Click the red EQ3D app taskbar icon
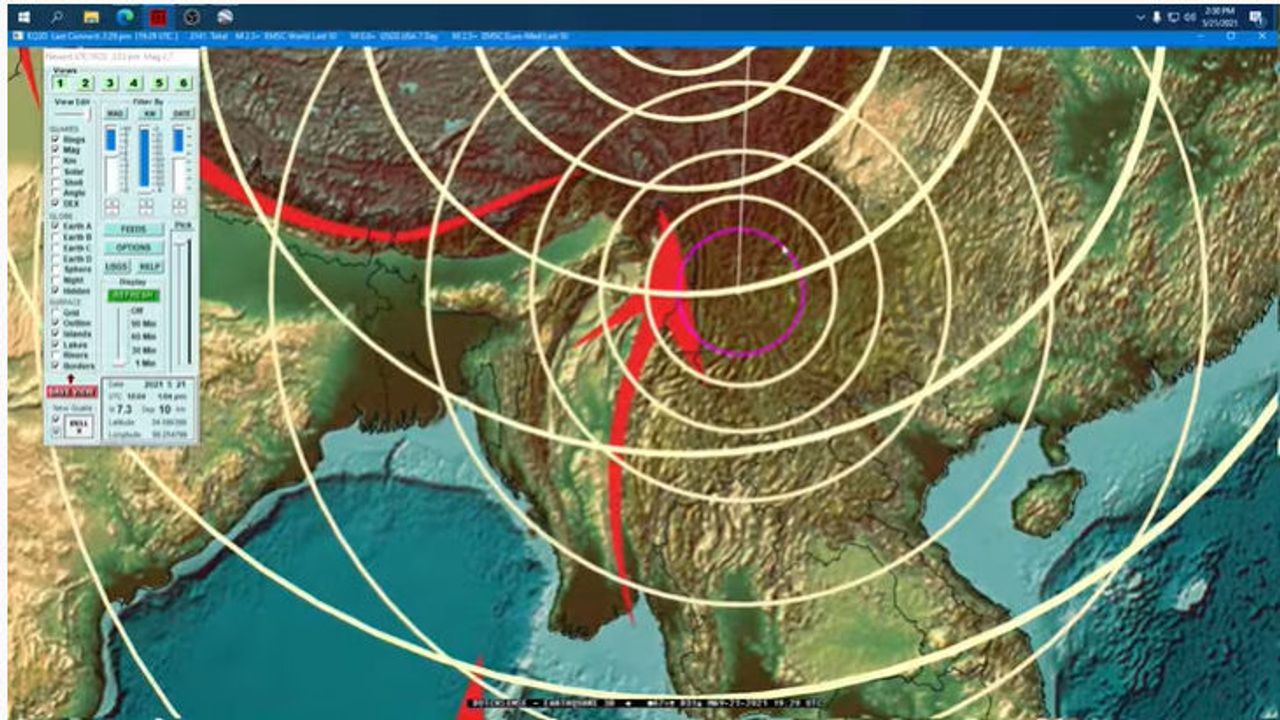The width and height of the screenshot is (1280, 720). 158,17
